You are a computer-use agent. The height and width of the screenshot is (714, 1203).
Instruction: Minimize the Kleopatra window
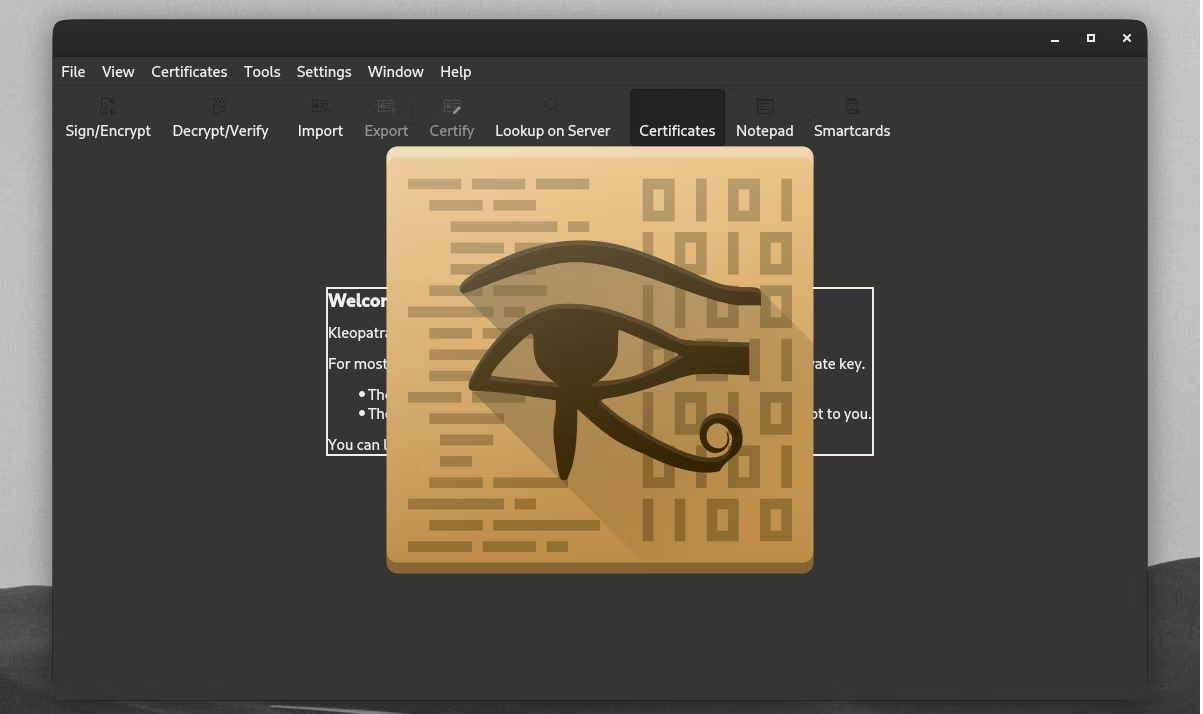pos(1055,39)
